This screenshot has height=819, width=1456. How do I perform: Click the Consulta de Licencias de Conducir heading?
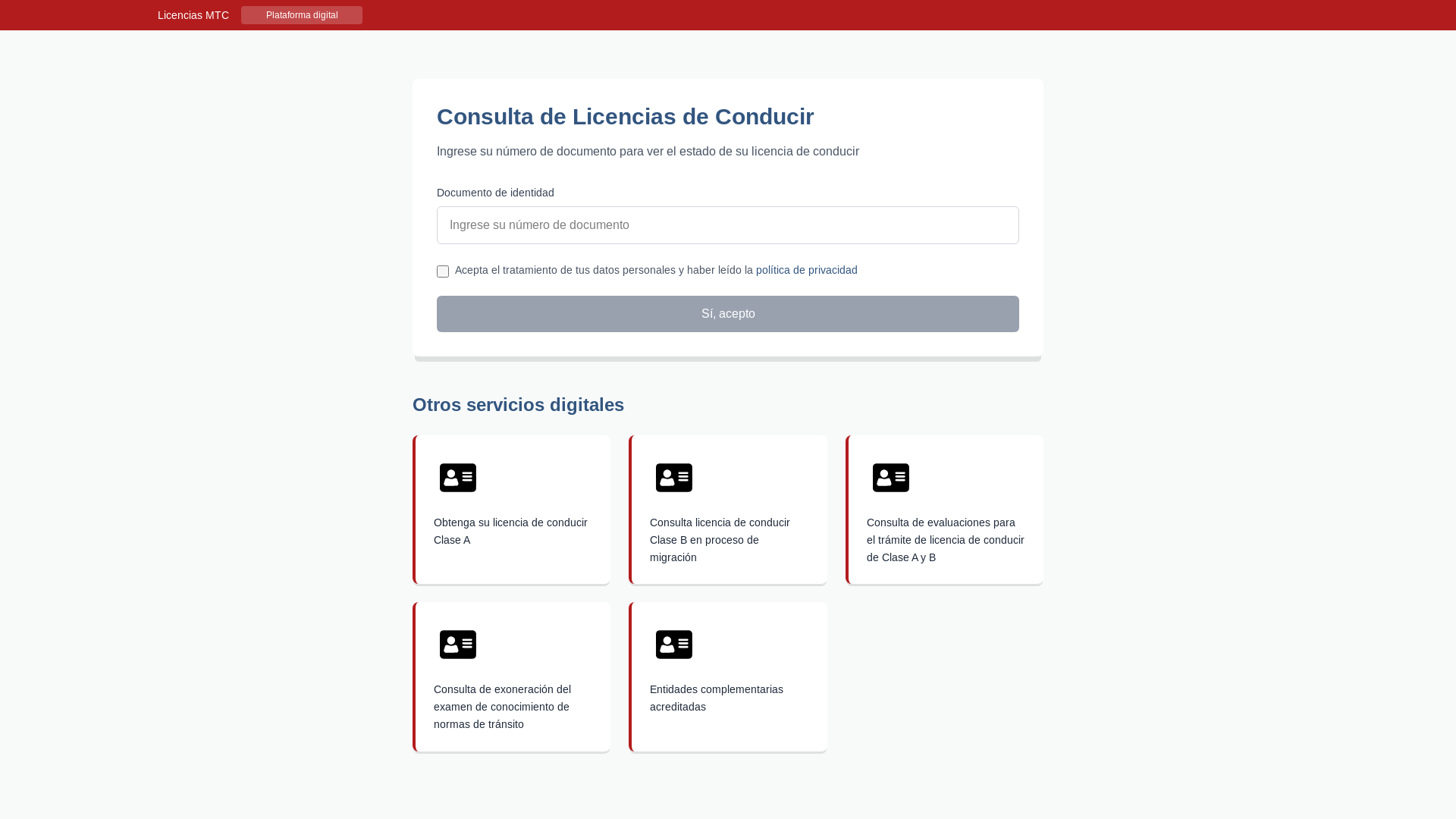[x=625, y=117]
